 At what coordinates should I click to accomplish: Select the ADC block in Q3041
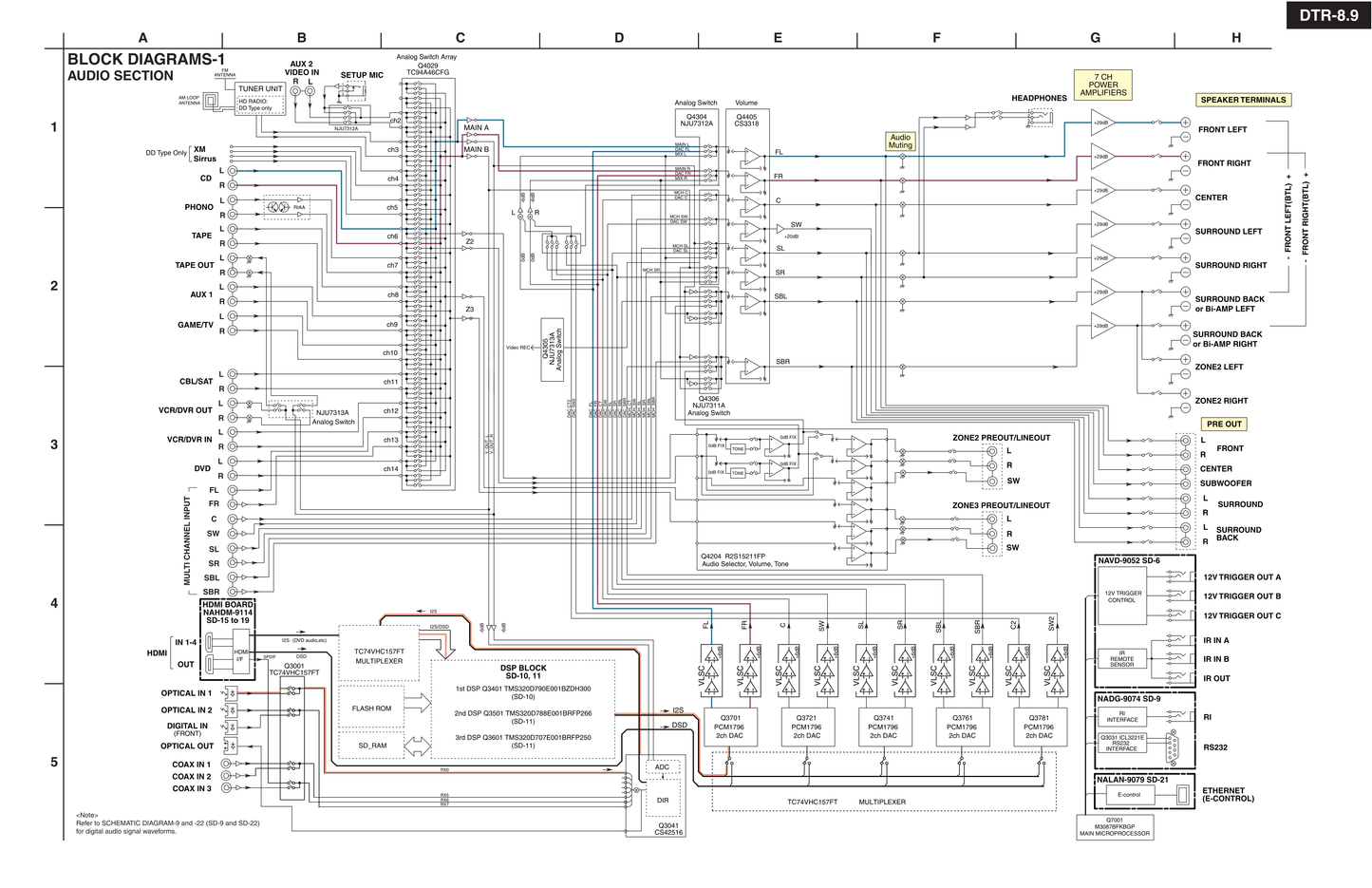click(662, 767)
